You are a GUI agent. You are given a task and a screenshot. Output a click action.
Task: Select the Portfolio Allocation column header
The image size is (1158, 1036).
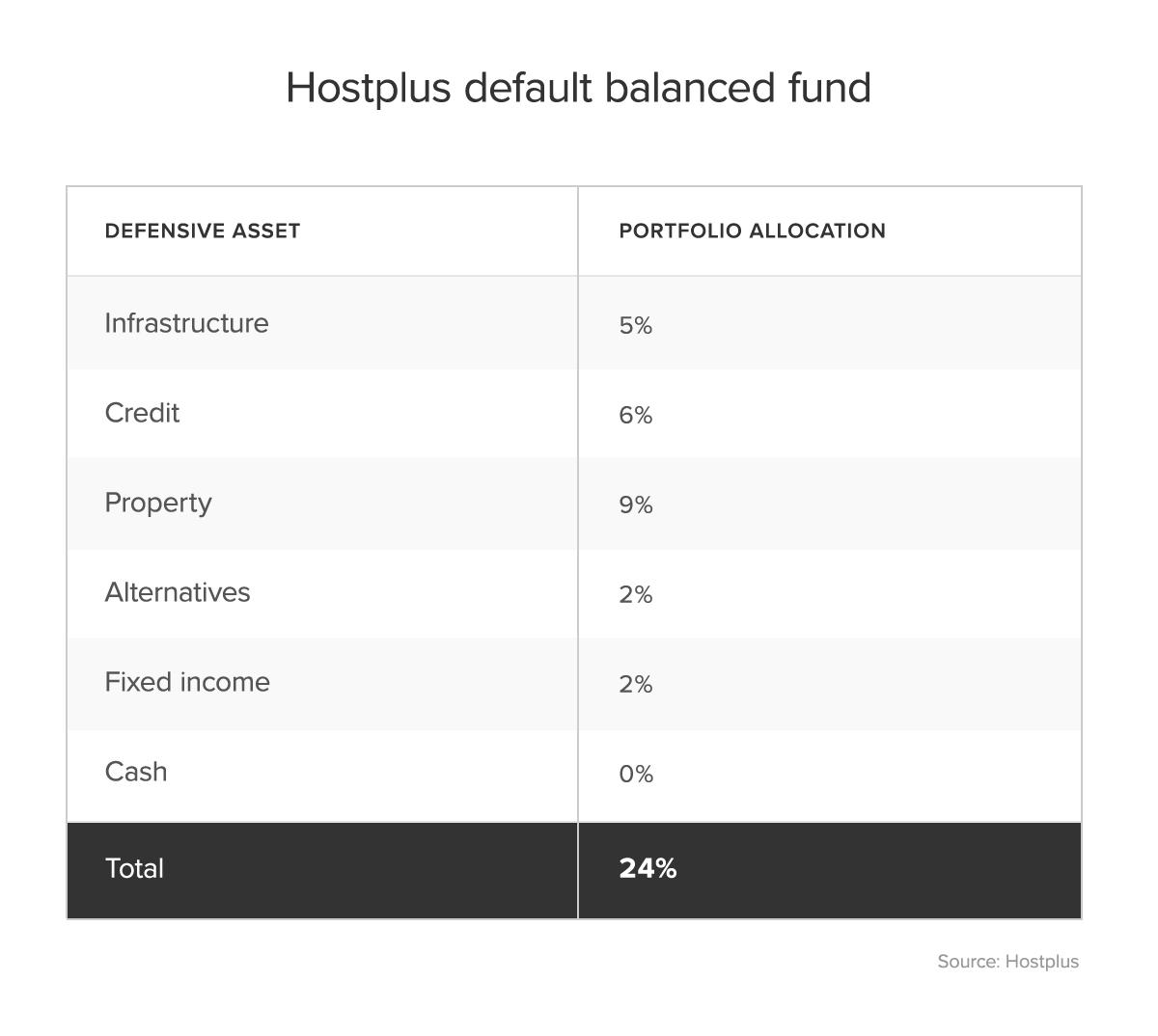click(x=752, y=232)
